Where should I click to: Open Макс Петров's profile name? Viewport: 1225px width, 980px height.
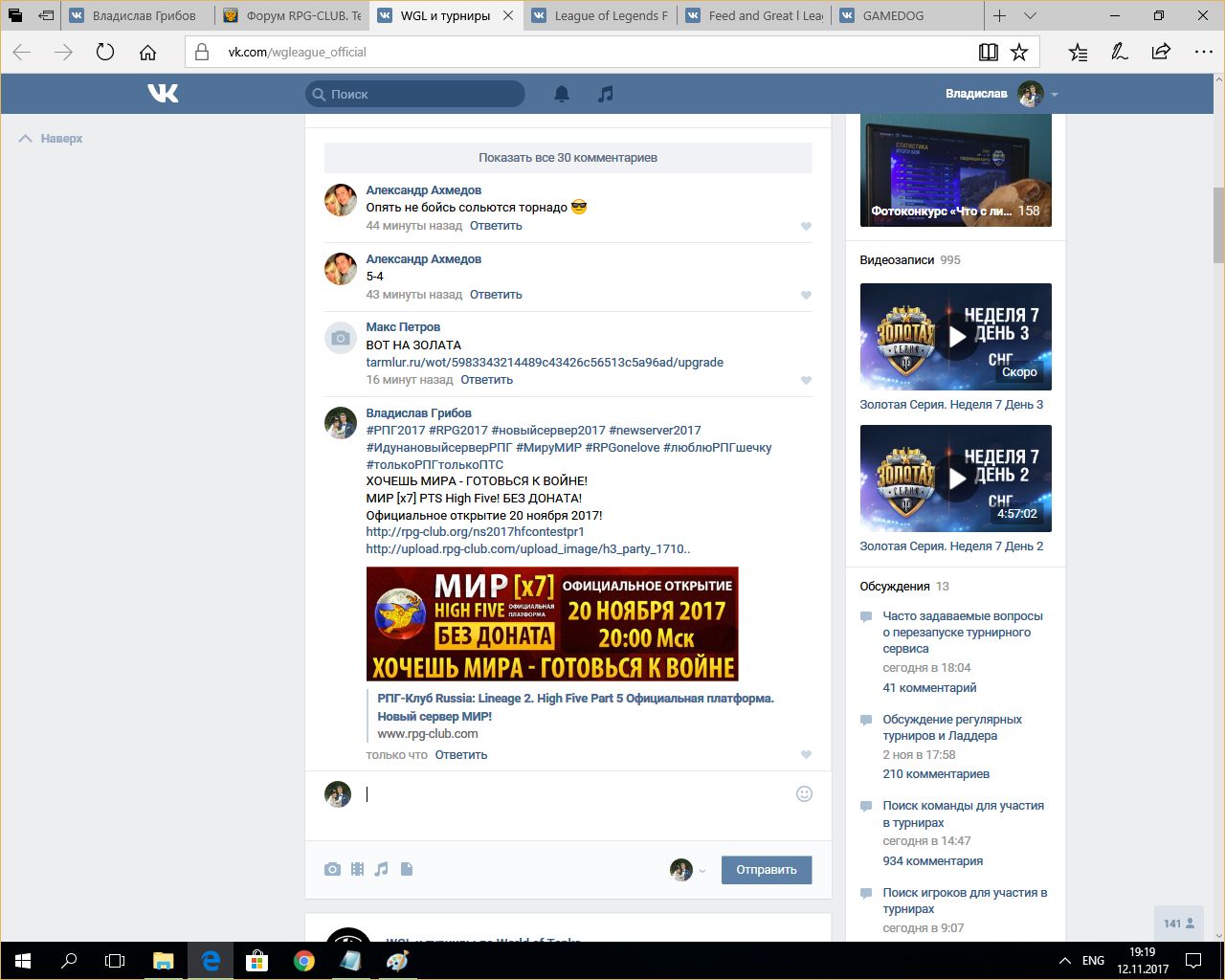tap(403, 327)
